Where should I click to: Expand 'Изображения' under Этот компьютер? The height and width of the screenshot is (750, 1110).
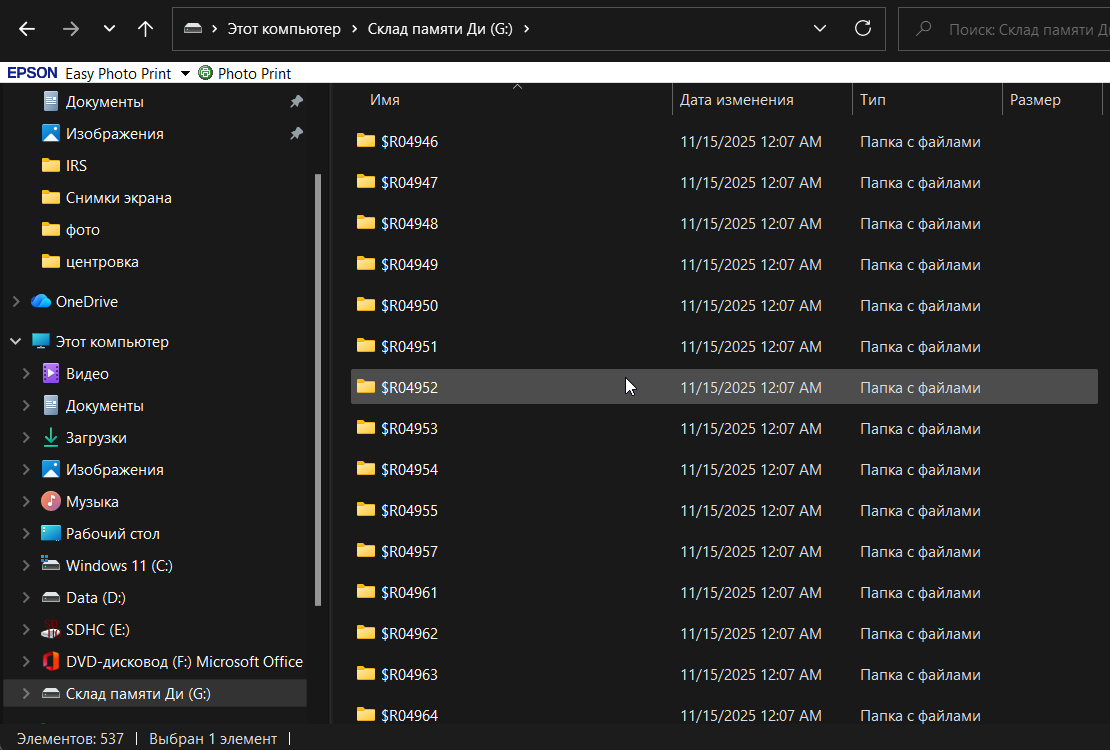pos(26,470)
